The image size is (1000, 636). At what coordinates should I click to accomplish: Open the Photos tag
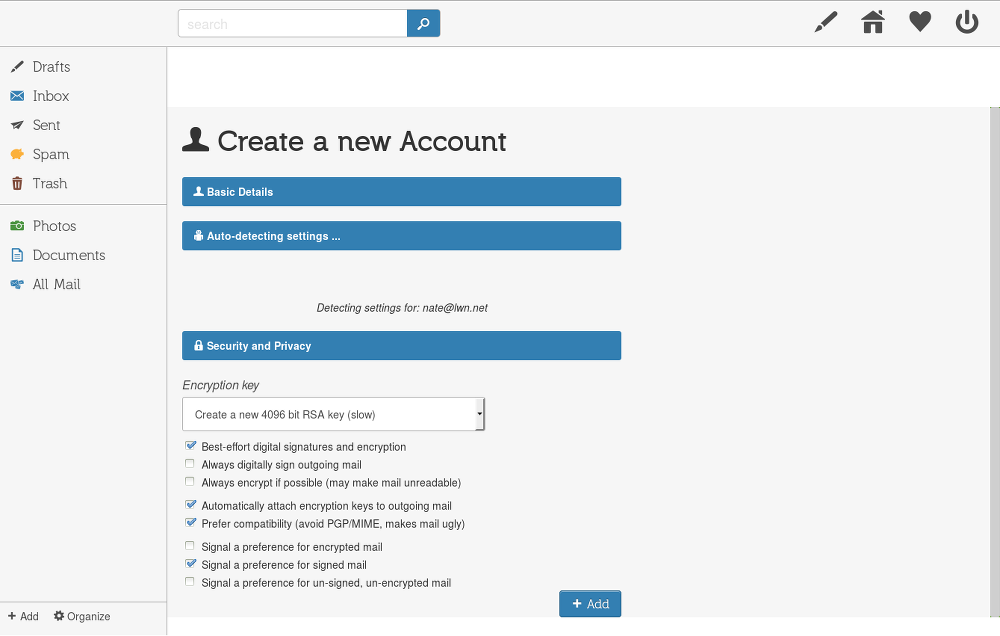(x=54, y=226)
